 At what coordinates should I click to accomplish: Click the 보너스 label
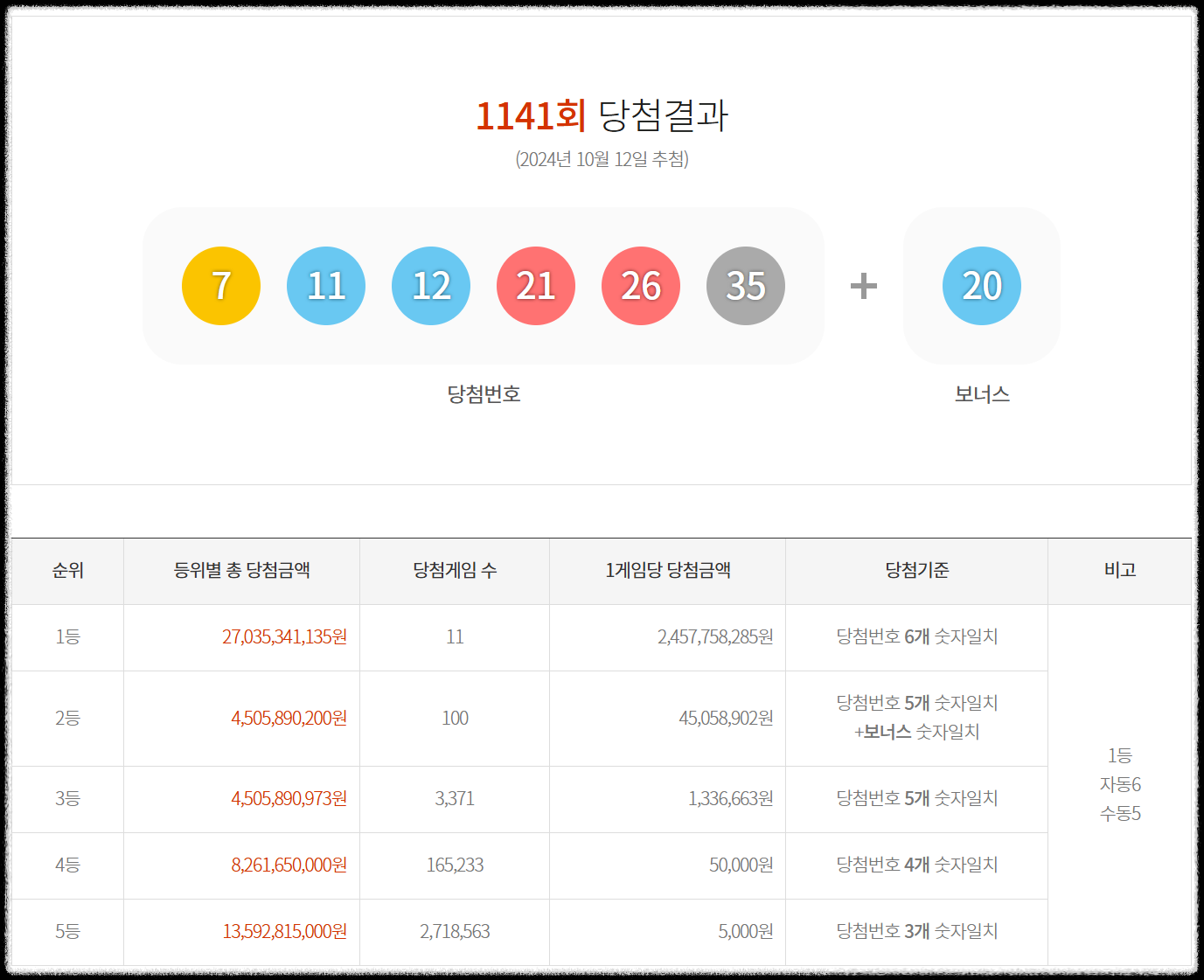pyautogui.click(x=982, y=394)
